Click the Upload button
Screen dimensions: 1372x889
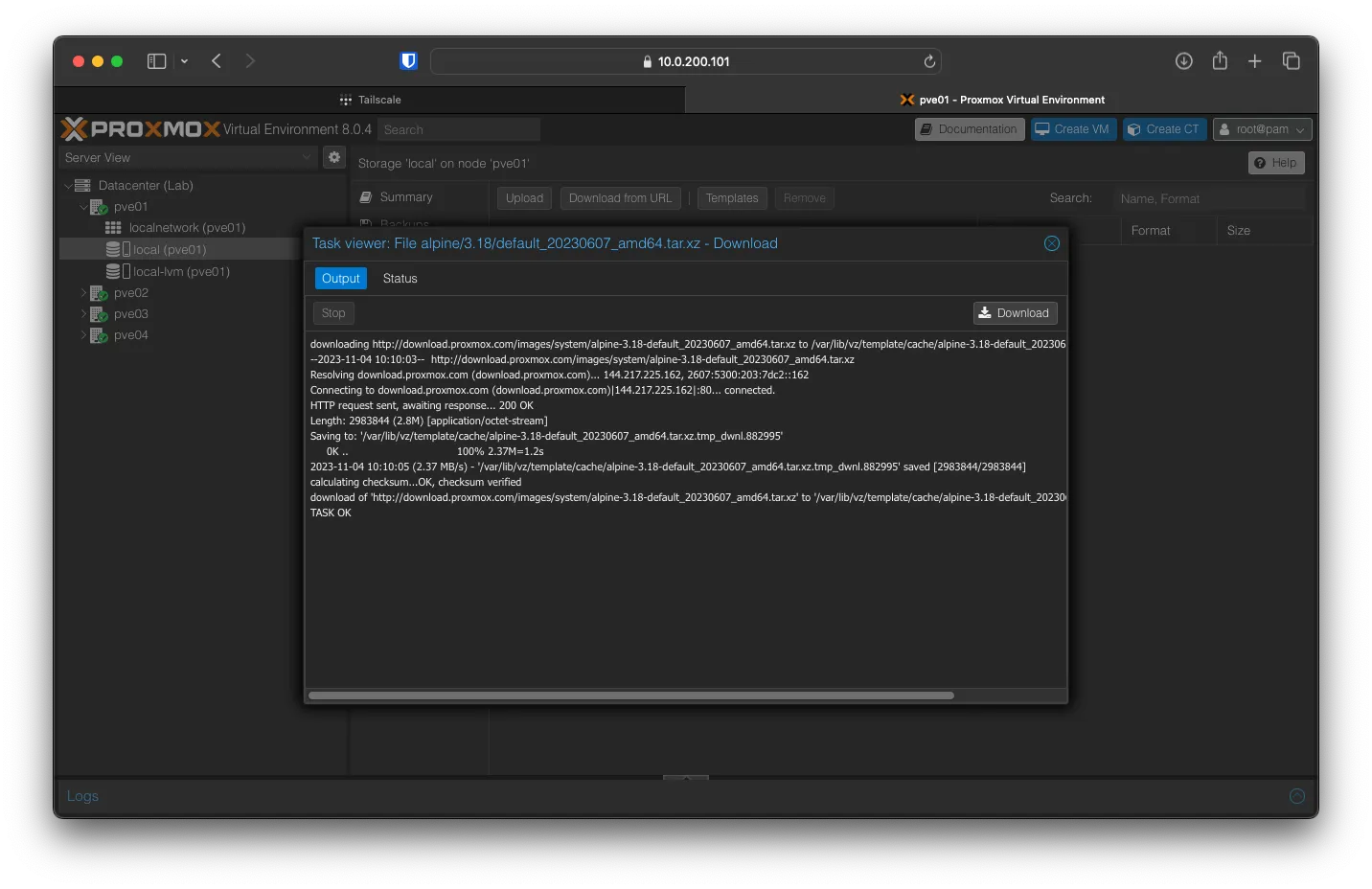point(524,198)
